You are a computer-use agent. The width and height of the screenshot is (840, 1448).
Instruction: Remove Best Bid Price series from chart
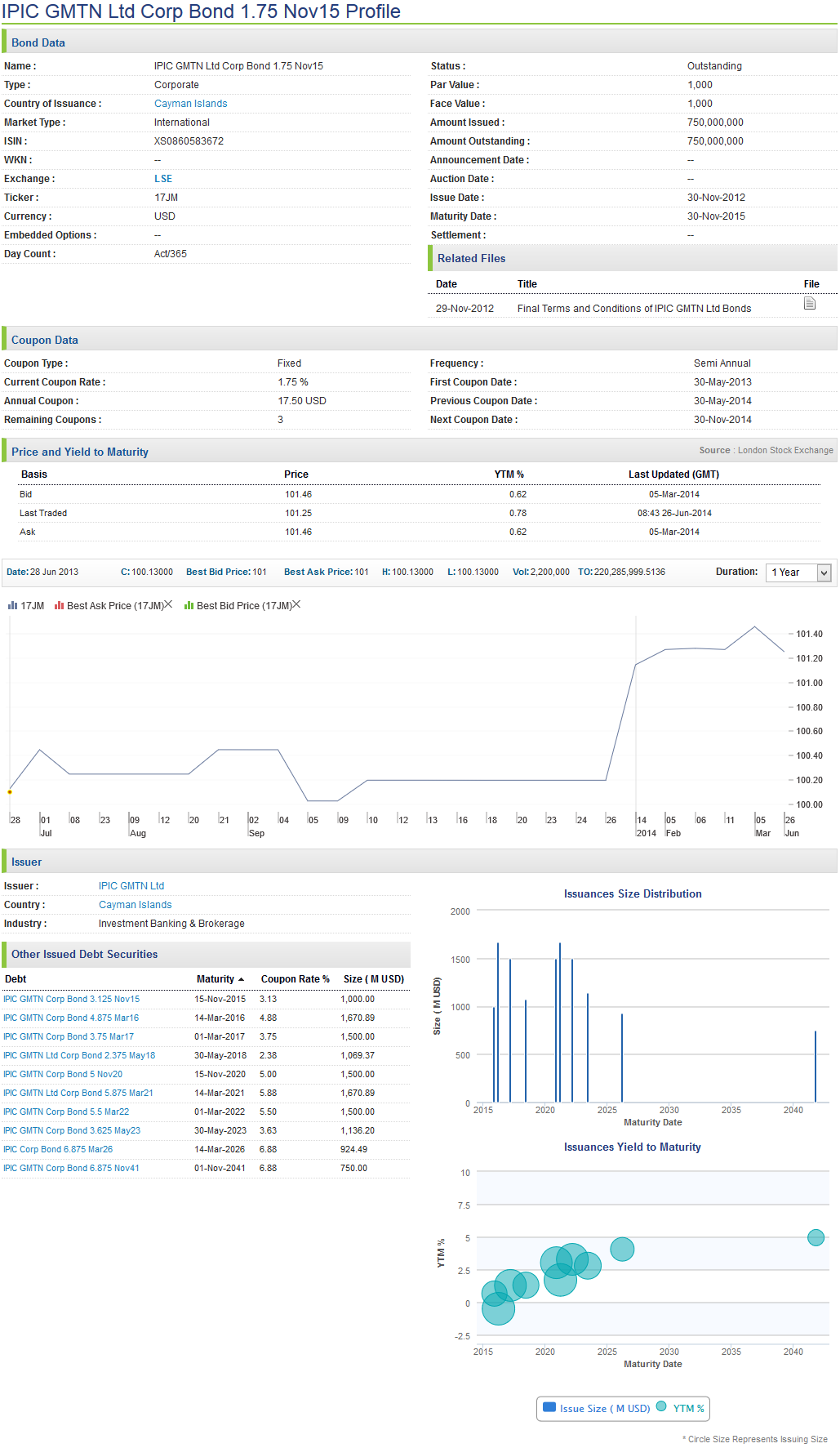tap(297, 604)
